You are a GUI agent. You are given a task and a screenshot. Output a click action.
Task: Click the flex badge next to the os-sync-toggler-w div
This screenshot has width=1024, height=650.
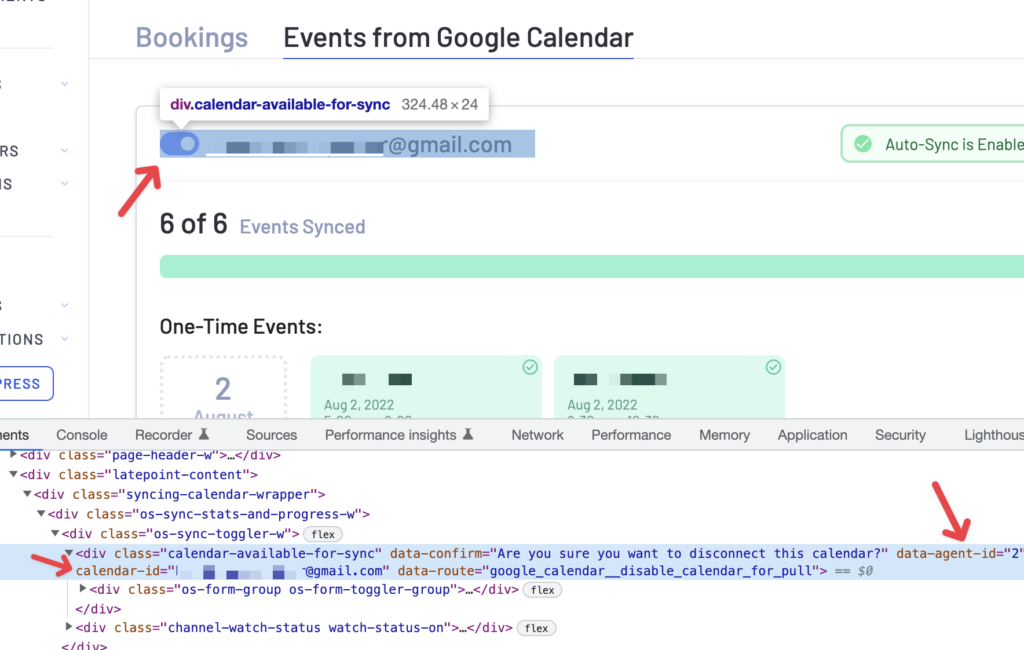322,534
